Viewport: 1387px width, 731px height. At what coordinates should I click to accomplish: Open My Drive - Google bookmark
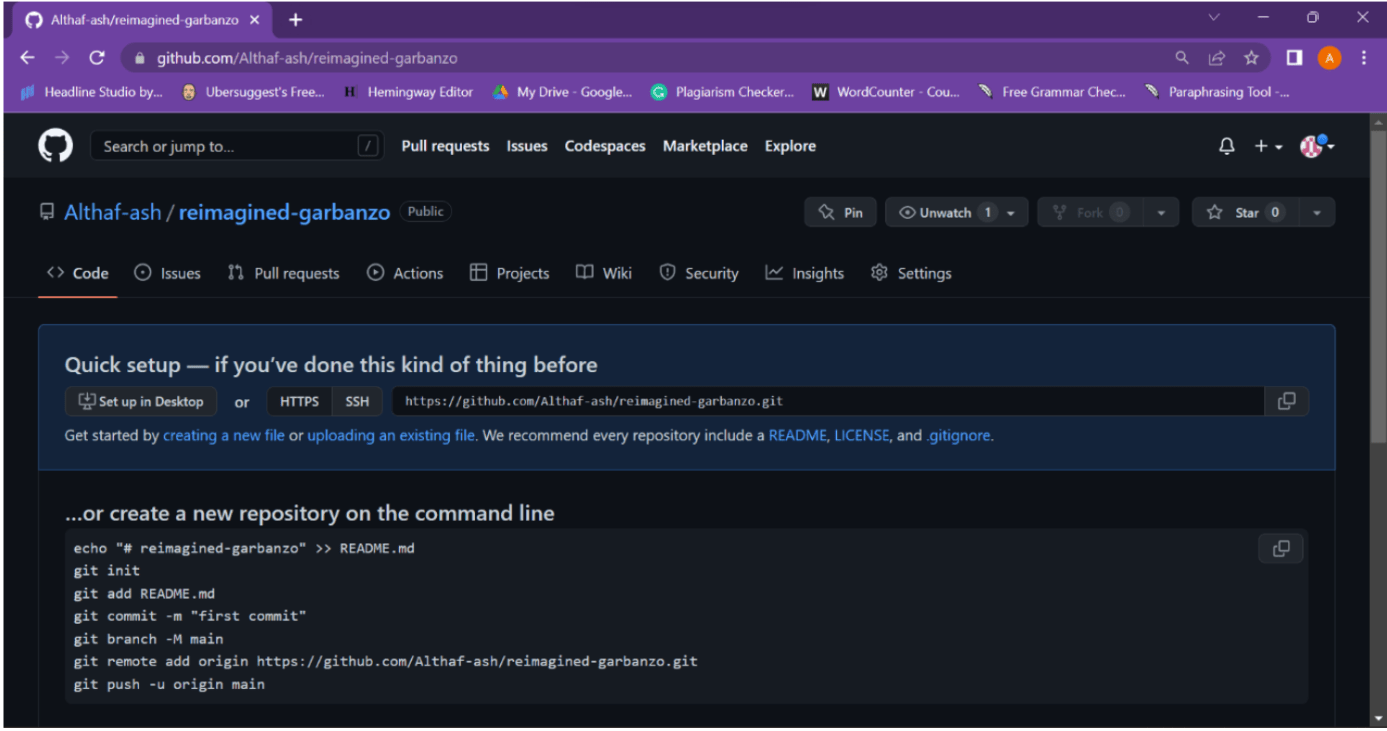[563, 92]
